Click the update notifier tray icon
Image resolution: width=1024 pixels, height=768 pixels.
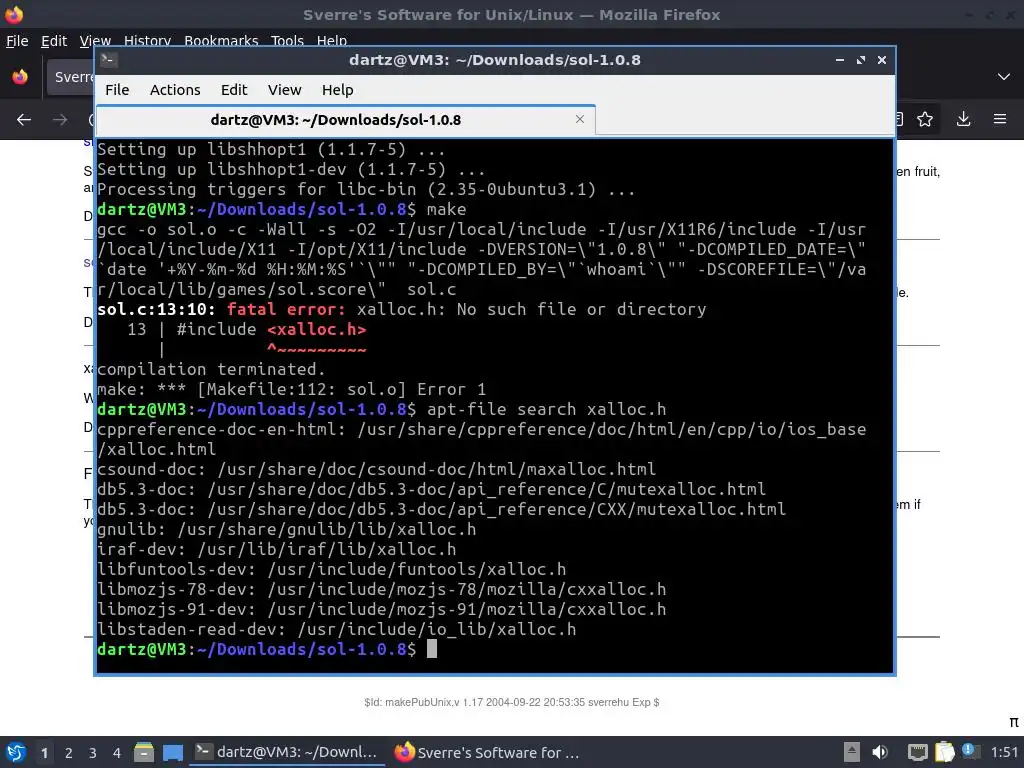[x=969, y=751]
